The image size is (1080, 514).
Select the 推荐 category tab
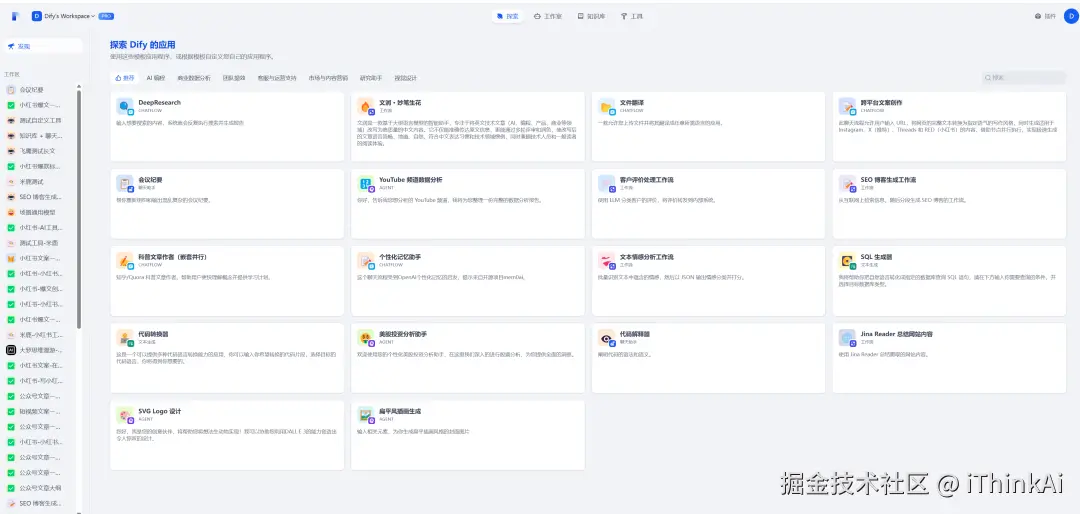[x=125, y=78]
